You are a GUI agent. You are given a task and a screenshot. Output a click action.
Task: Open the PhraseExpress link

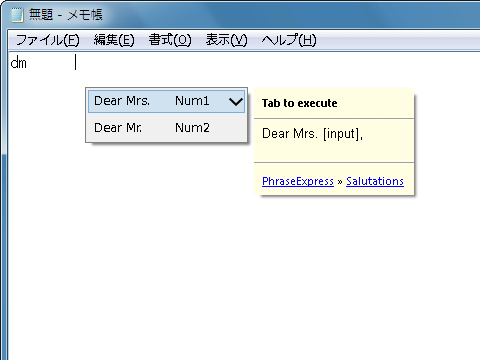[298, 181]
